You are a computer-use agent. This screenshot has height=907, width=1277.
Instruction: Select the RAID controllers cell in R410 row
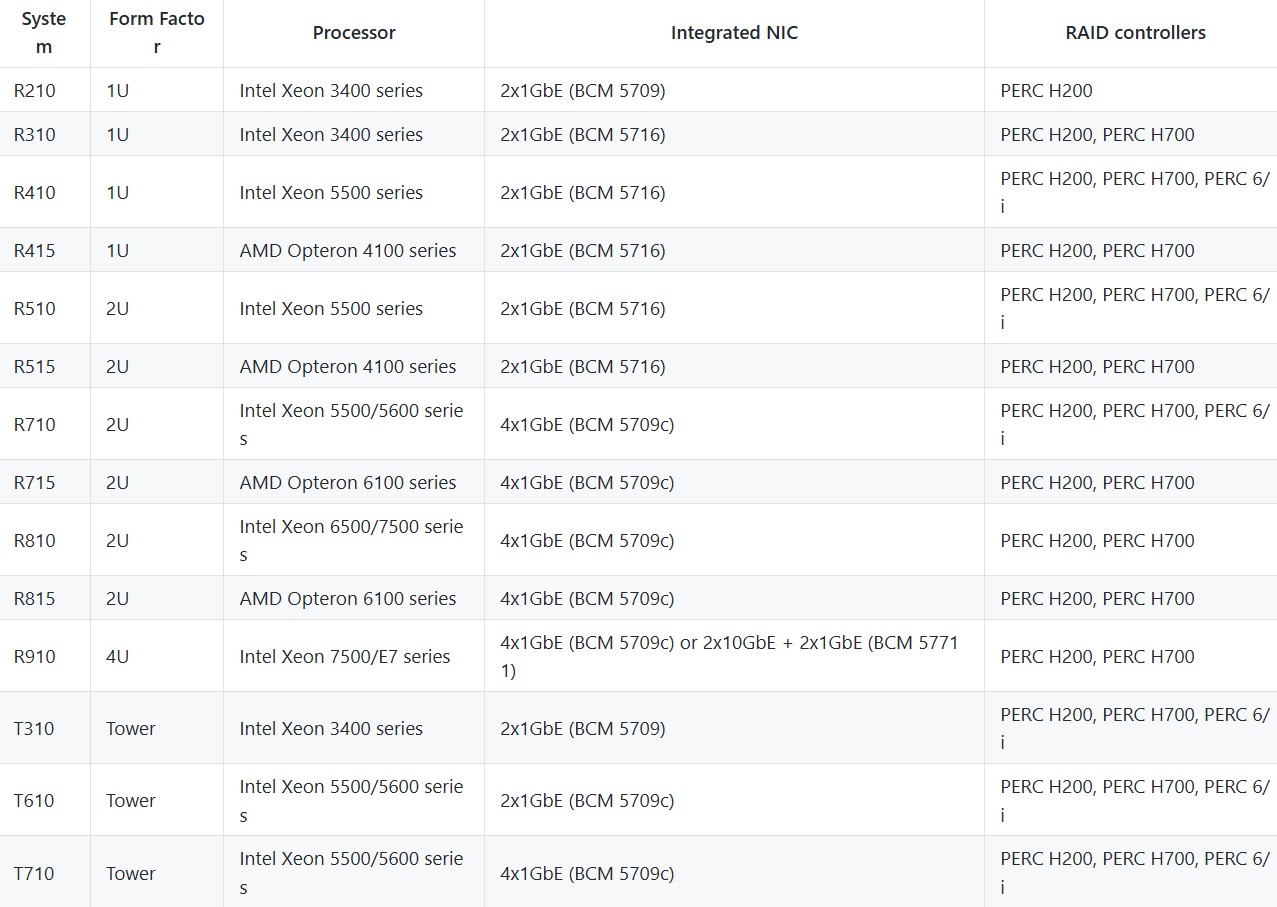[x=1131, y=192]
